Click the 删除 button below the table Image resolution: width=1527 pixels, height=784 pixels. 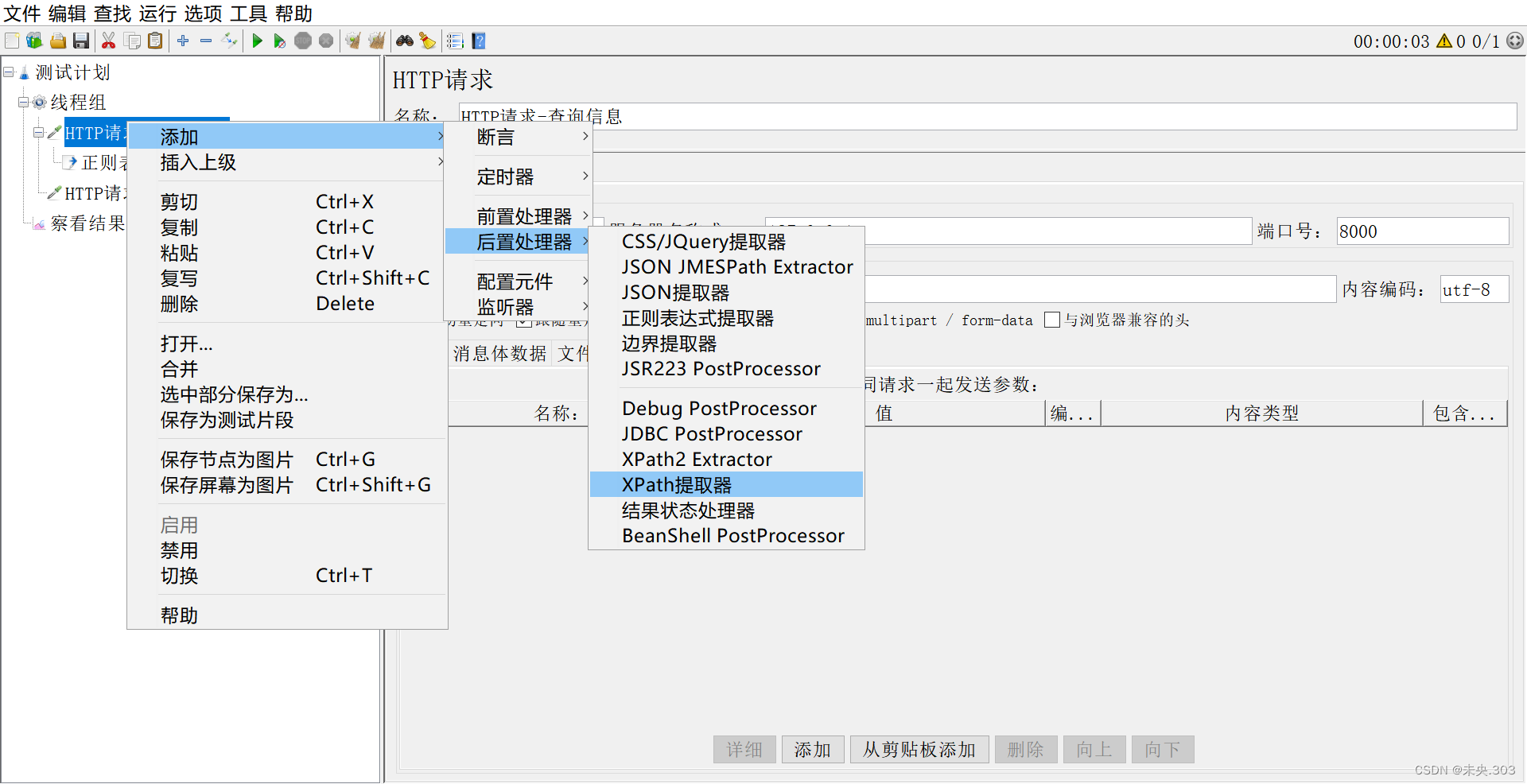click(1026, 749)
